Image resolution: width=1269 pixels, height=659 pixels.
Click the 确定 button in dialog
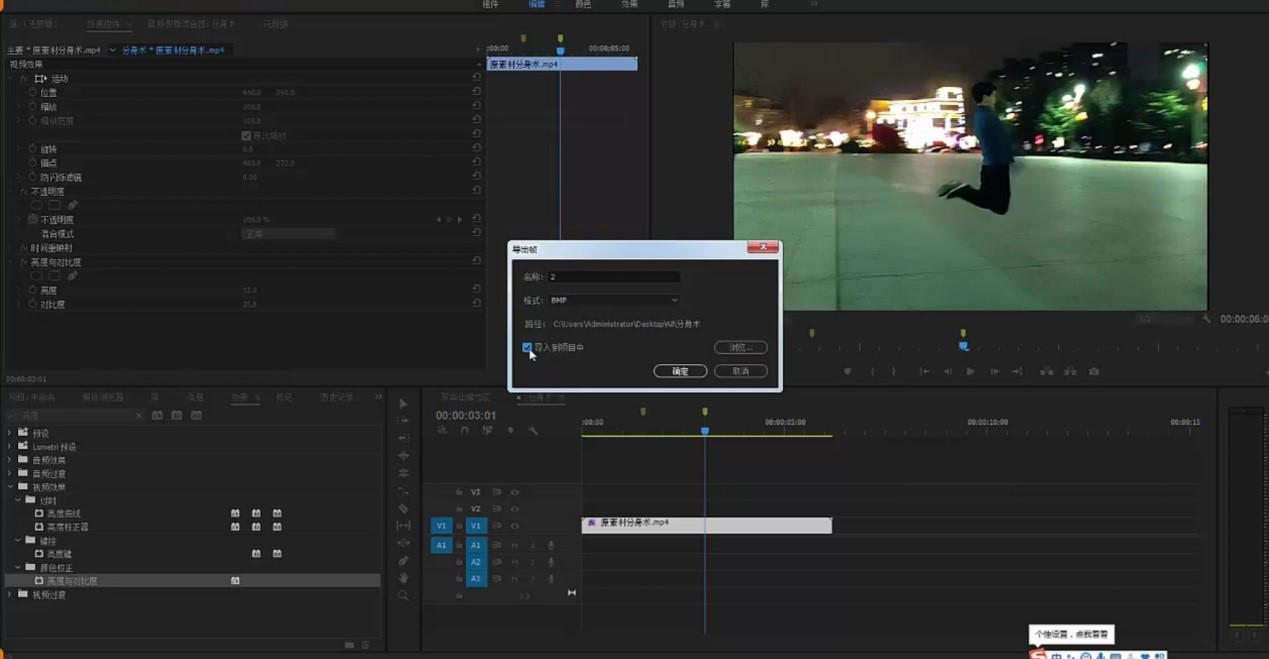pyautogui.click(x=680, y=371)
